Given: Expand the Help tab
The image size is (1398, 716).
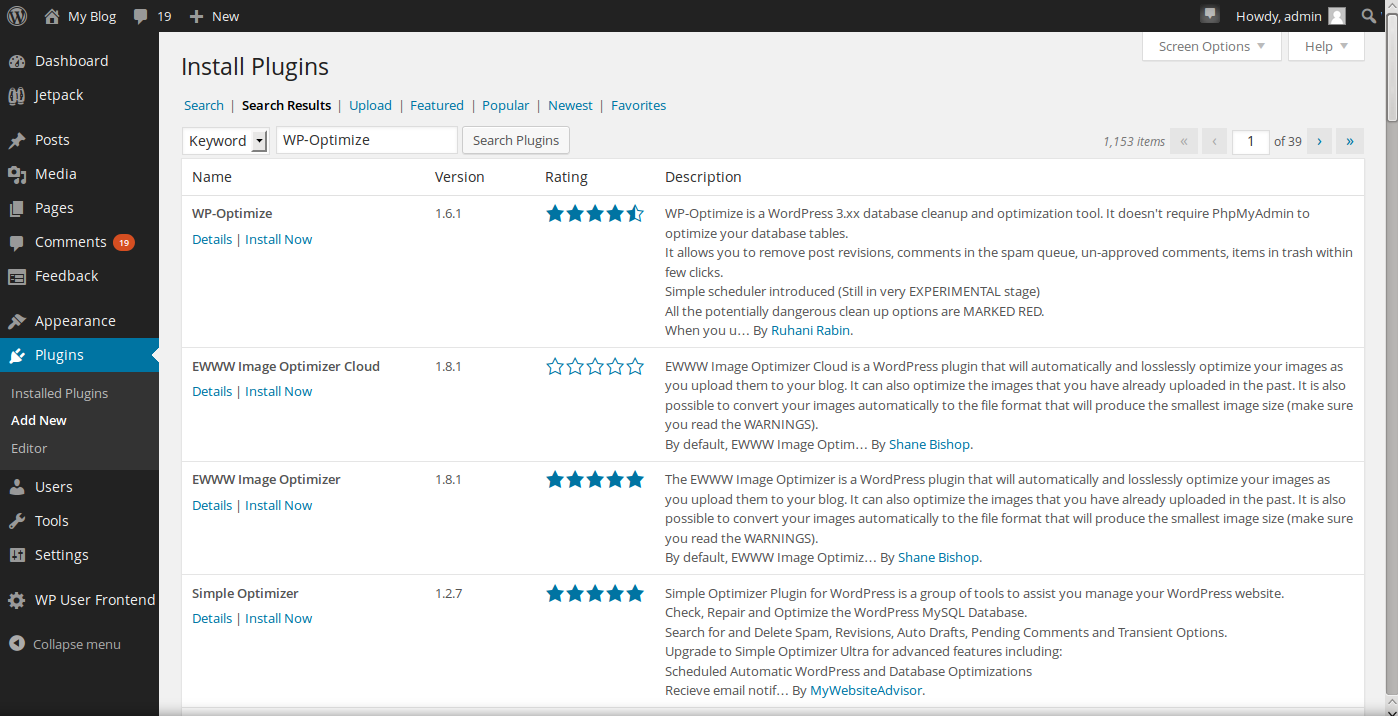Looking at the screenshot, I should click(1326, 47).
